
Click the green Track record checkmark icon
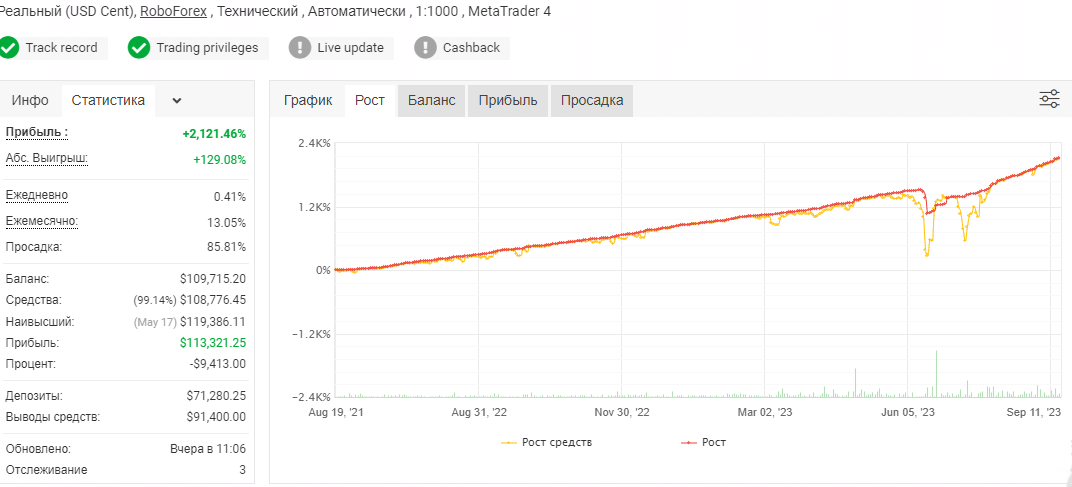click(x=9, y=48)
